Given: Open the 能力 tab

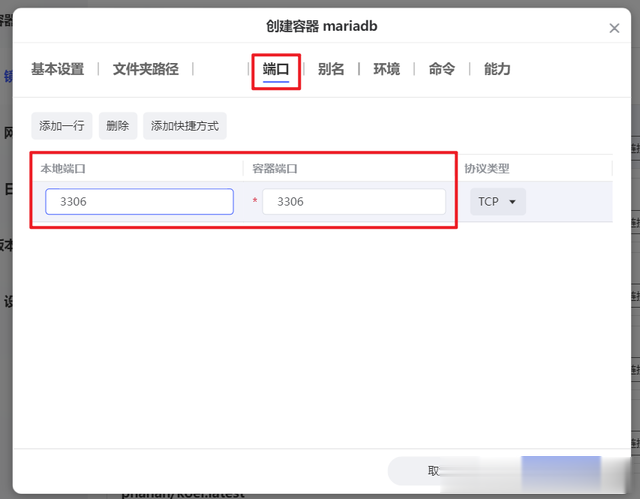Looking at the screenshot, I should point(497,69).
